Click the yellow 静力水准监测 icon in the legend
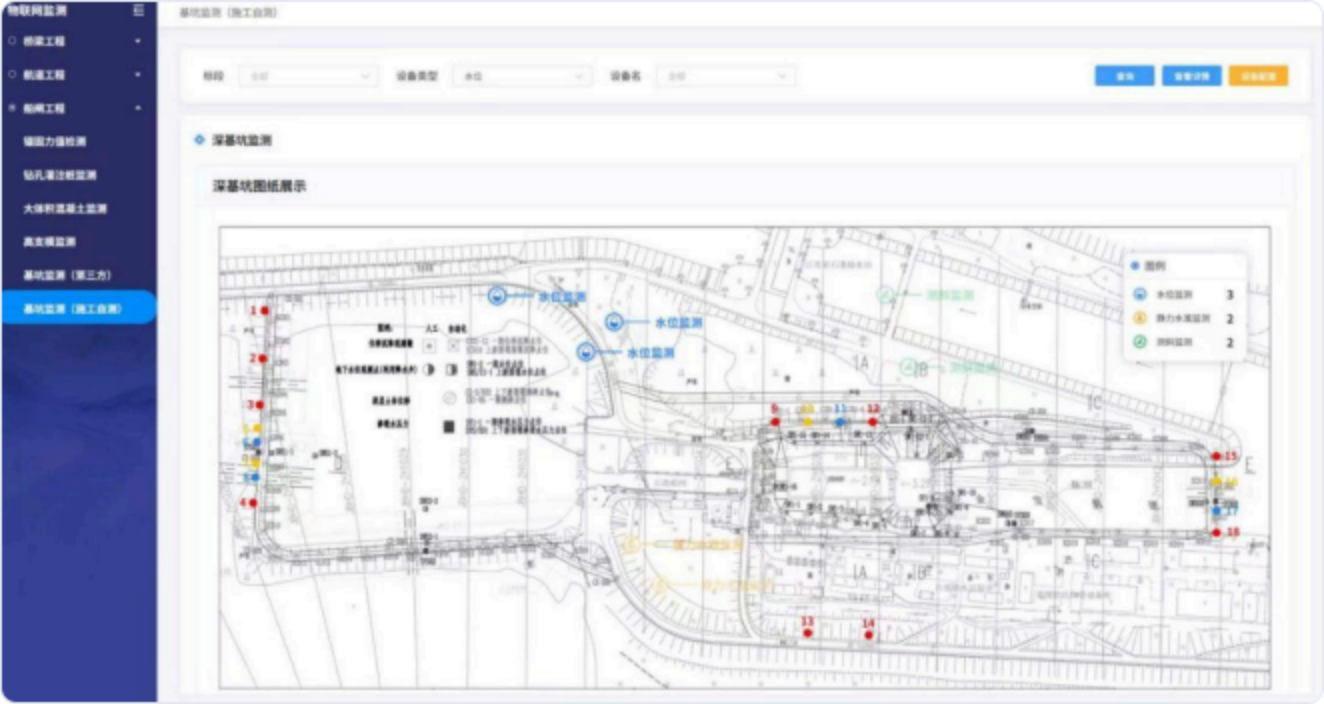This screenshot has width=1324, height=704. (1139, 319)
